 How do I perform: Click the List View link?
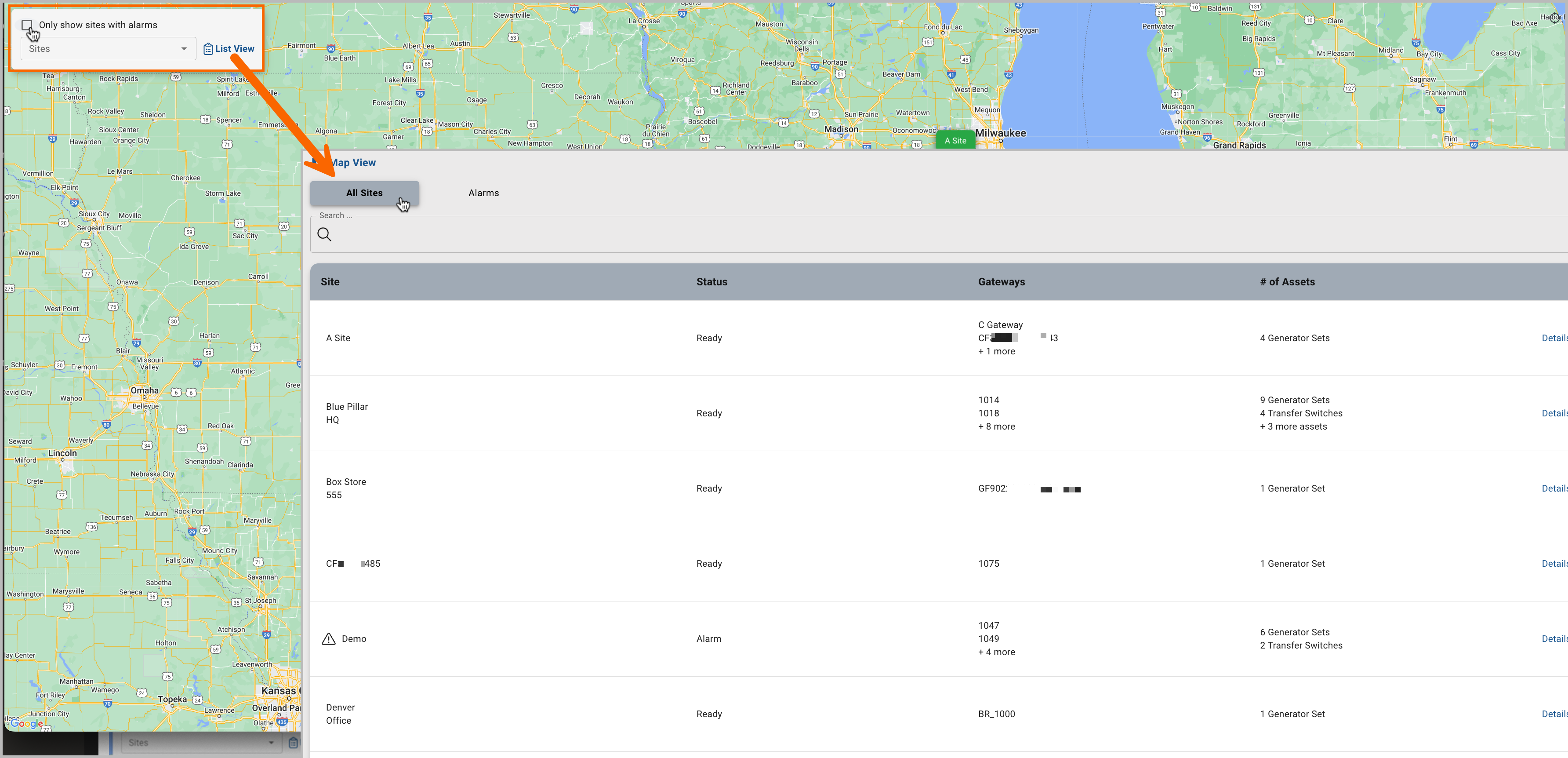coord(235,48)
